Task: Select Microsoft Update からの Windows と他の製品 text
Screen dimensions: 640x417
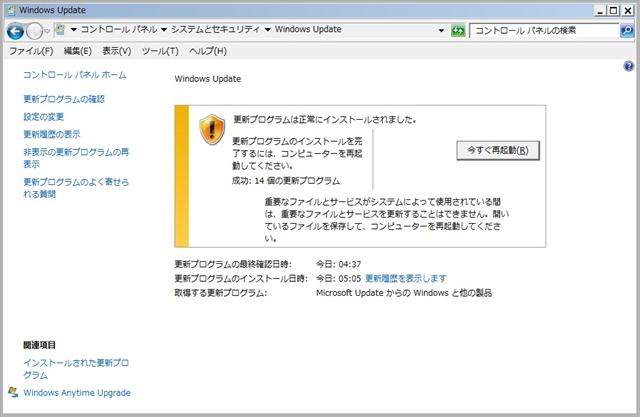Action: 404,293
